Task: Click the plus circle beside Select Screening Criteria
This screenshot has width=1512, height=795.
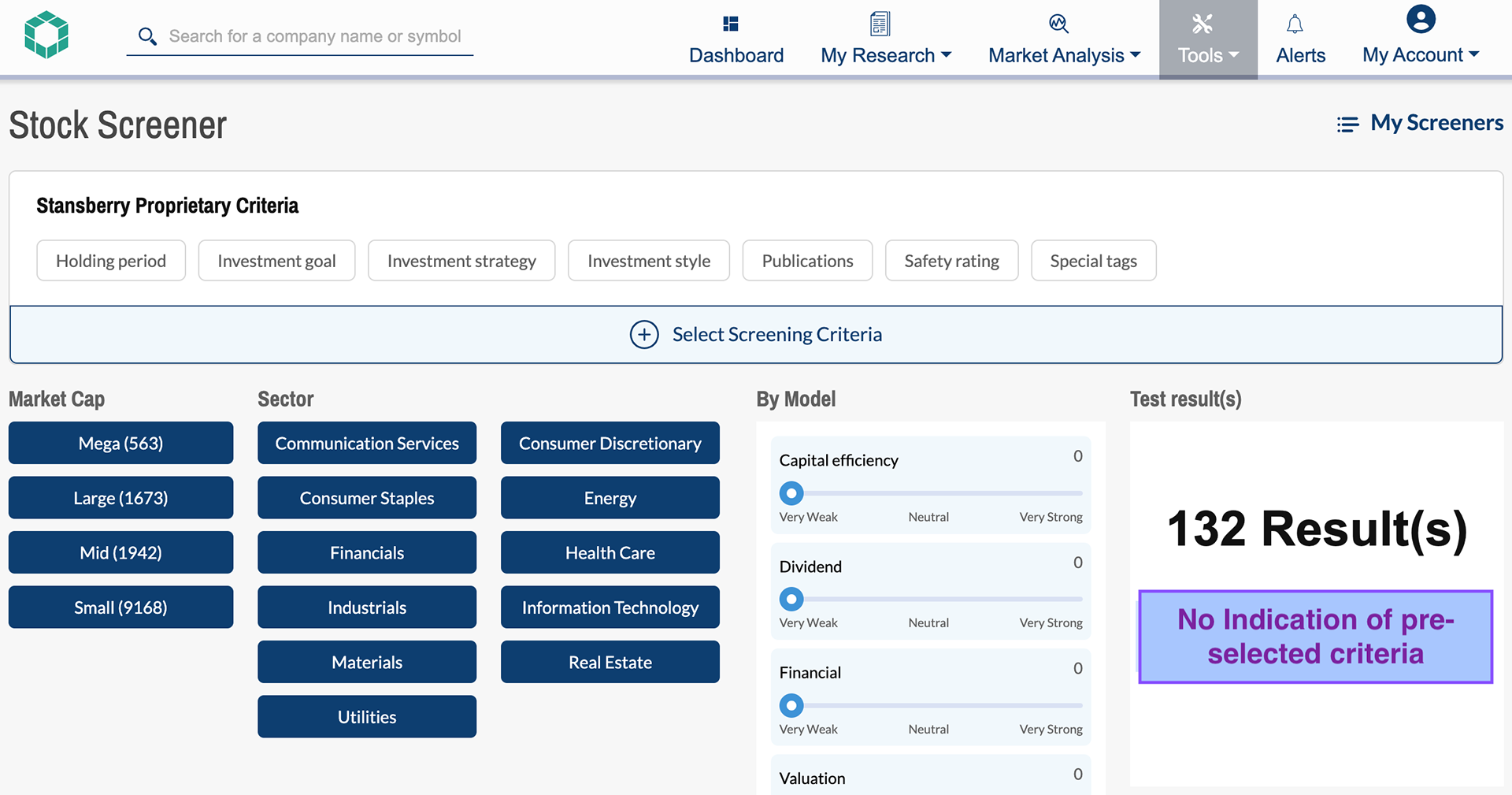Action: click(644, 335)
